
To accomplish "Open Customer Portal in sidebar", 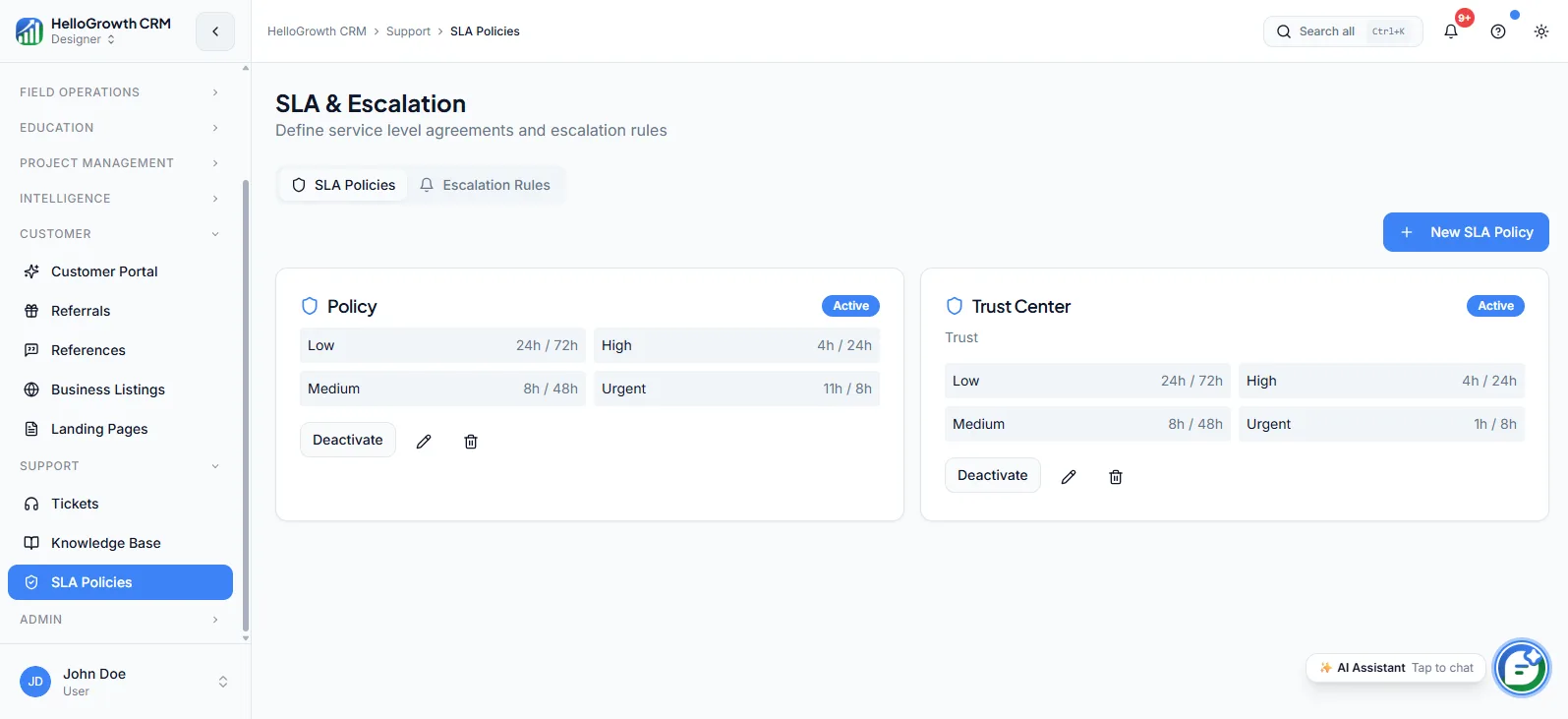I will [120, 271].
